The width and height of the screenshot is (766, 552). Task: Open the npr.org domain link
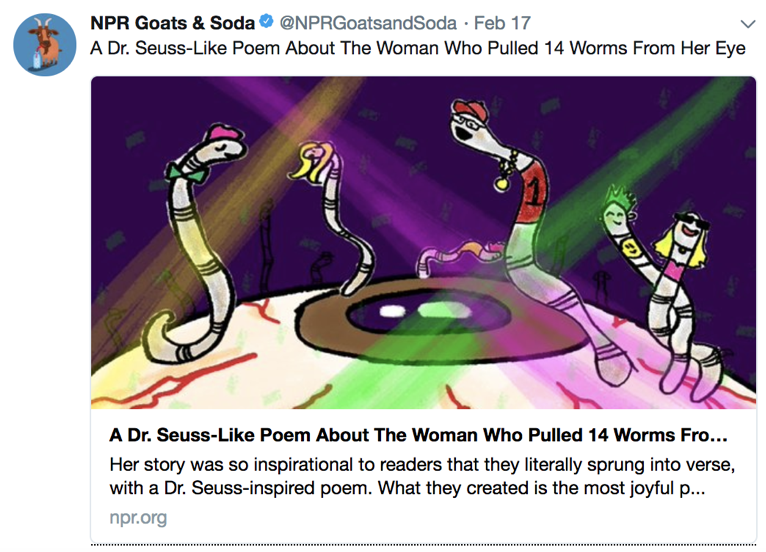tap(138, 518)
